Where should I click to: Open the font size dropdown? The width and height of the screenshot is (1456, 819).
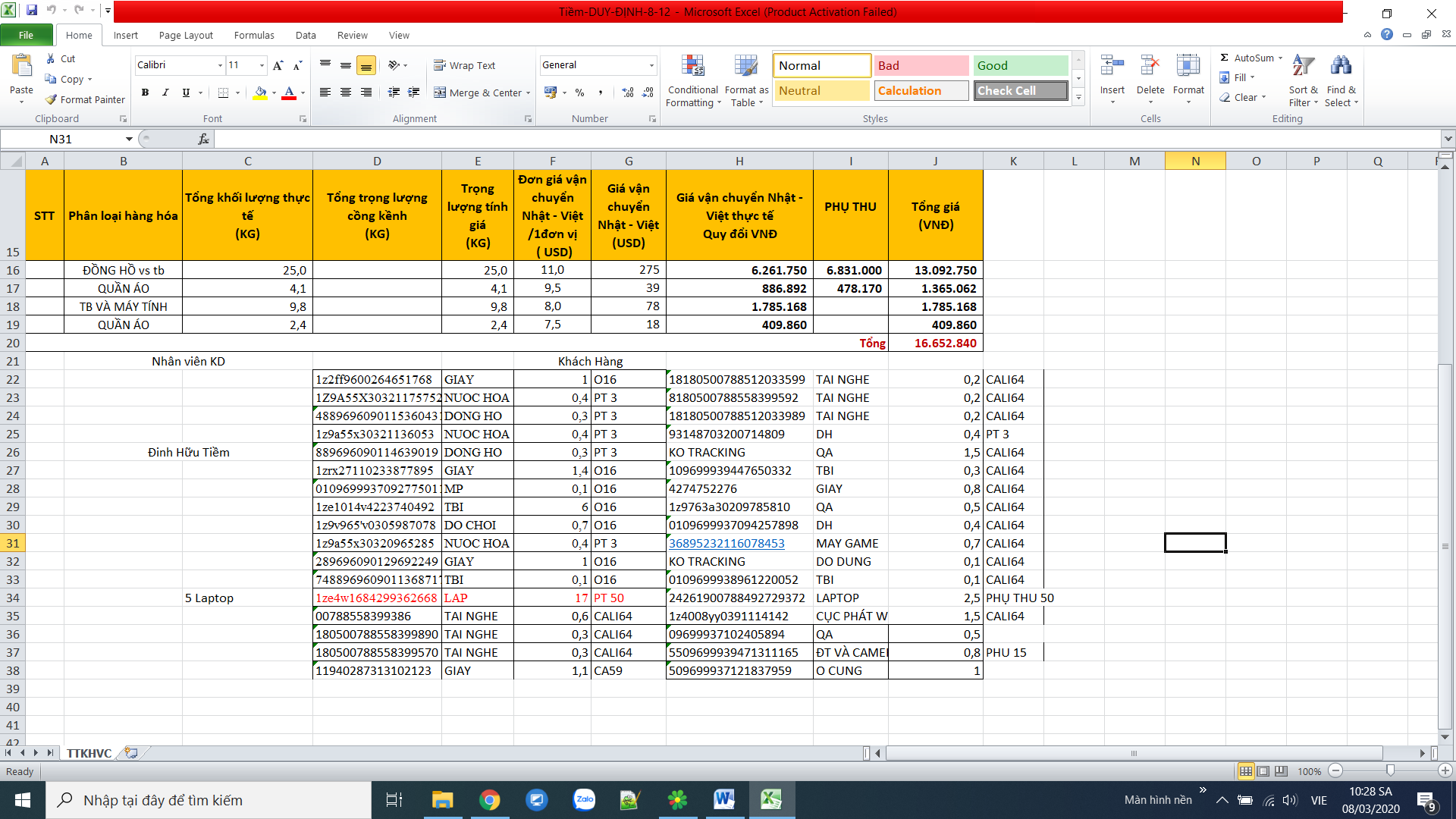point(262,65)
